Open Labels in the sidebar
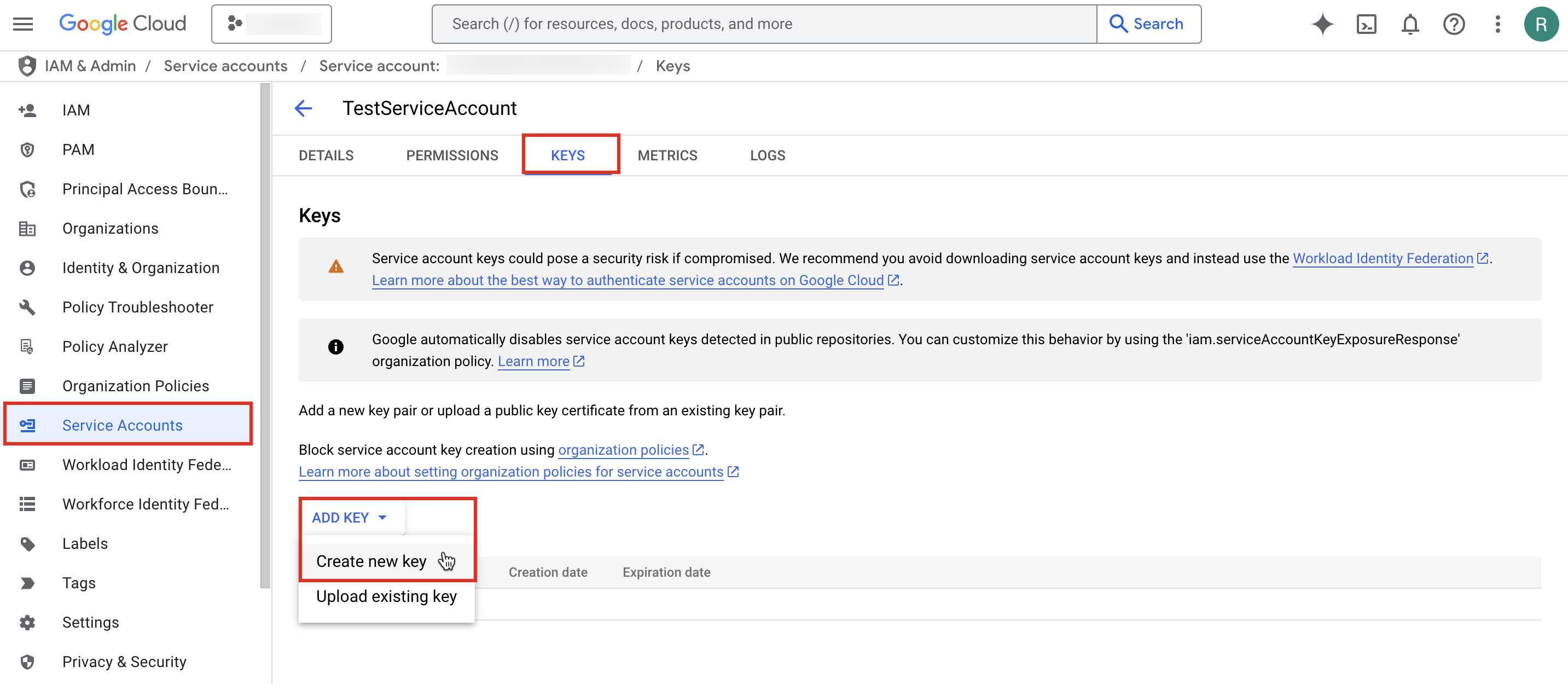This screenshot has width=1568, height=684. 85,544
